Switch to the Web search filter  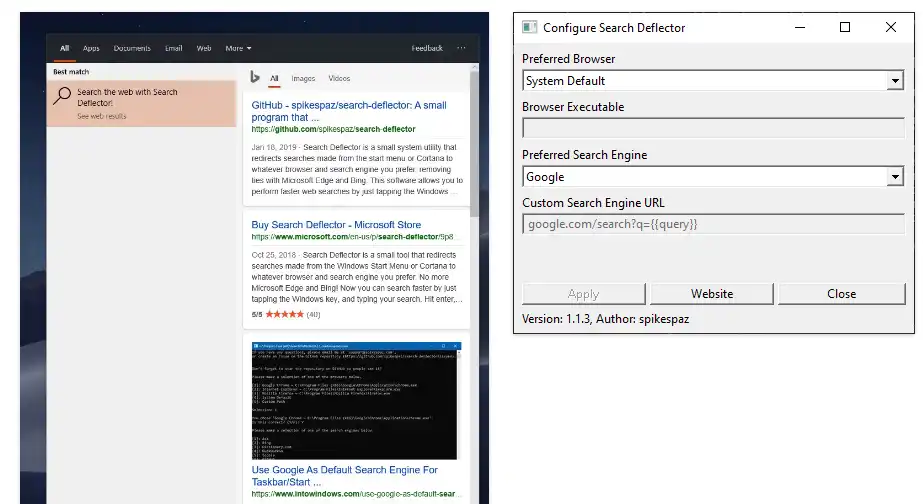coord(204,48)
